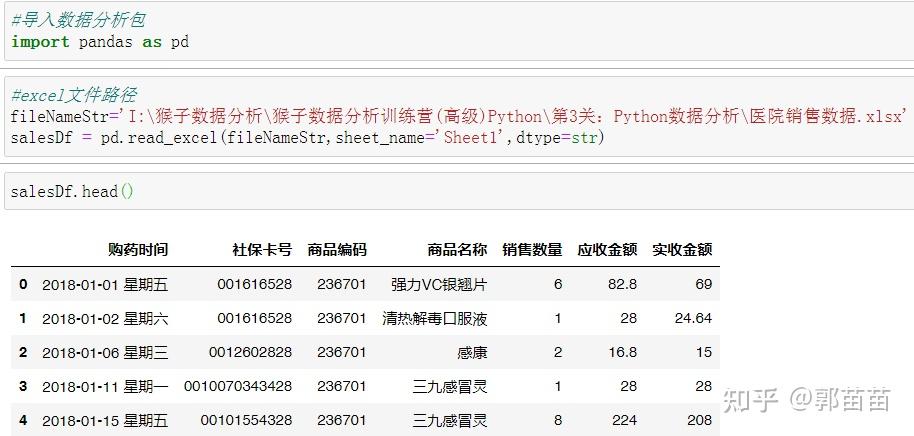Viewport: 914px width, 436px height.
Task: Click the #导入数据分析包 comment
Action: tap(78, 20)
